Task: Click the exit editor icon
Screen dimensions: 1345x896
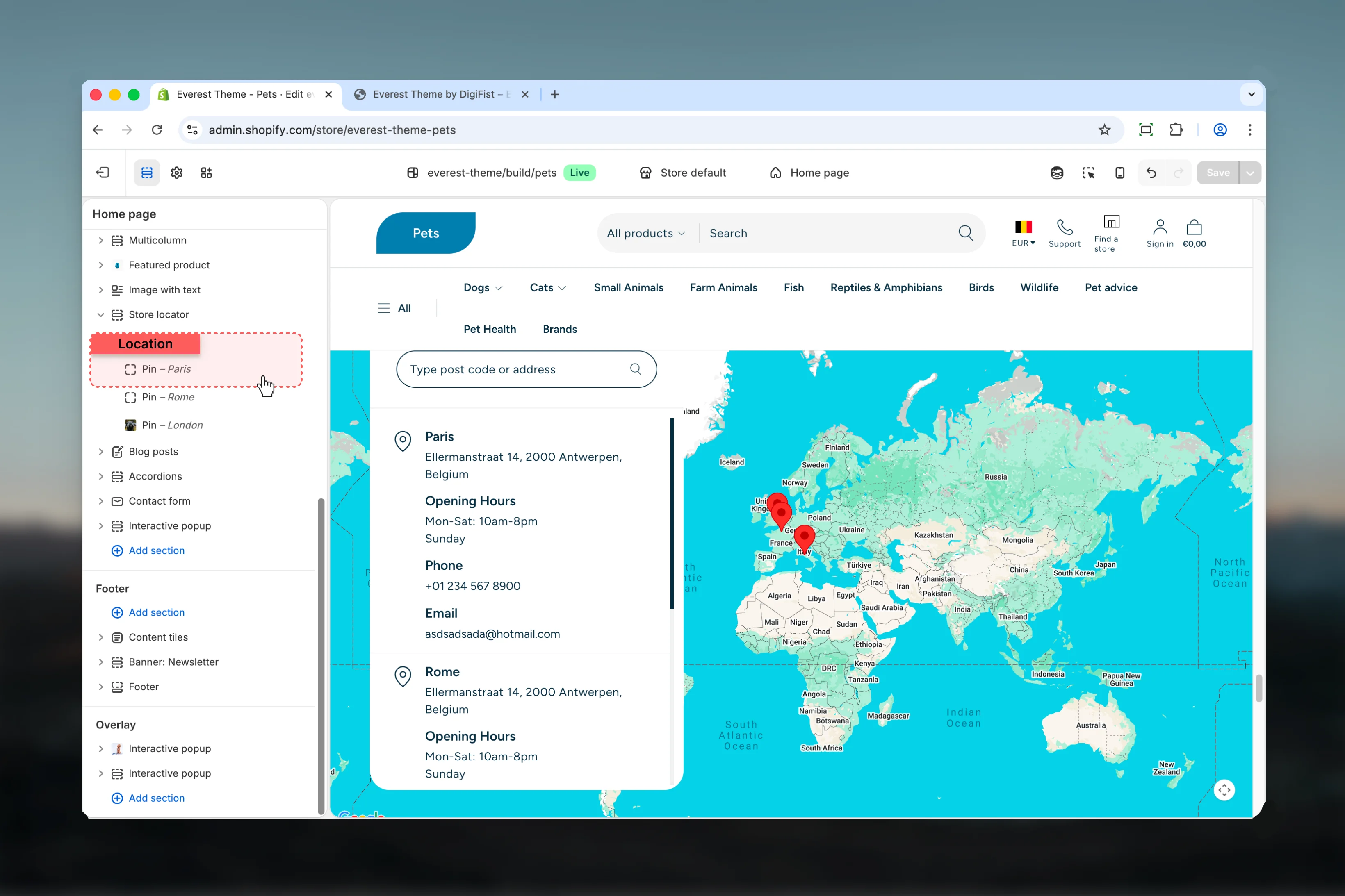Action: [x=103, y=173]
